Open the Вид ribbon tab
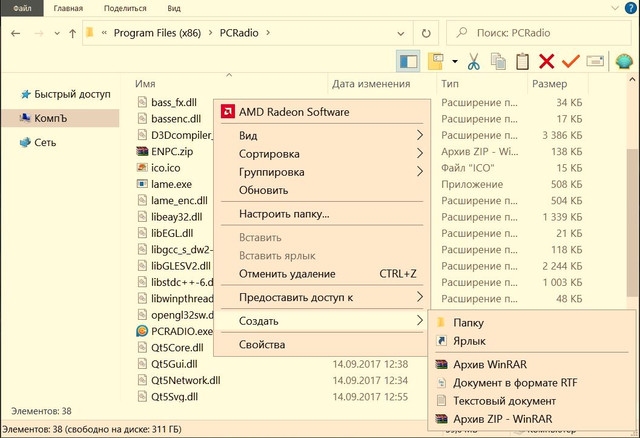The height and width of the screenshot is (438, 640). [x=174, y=9]
